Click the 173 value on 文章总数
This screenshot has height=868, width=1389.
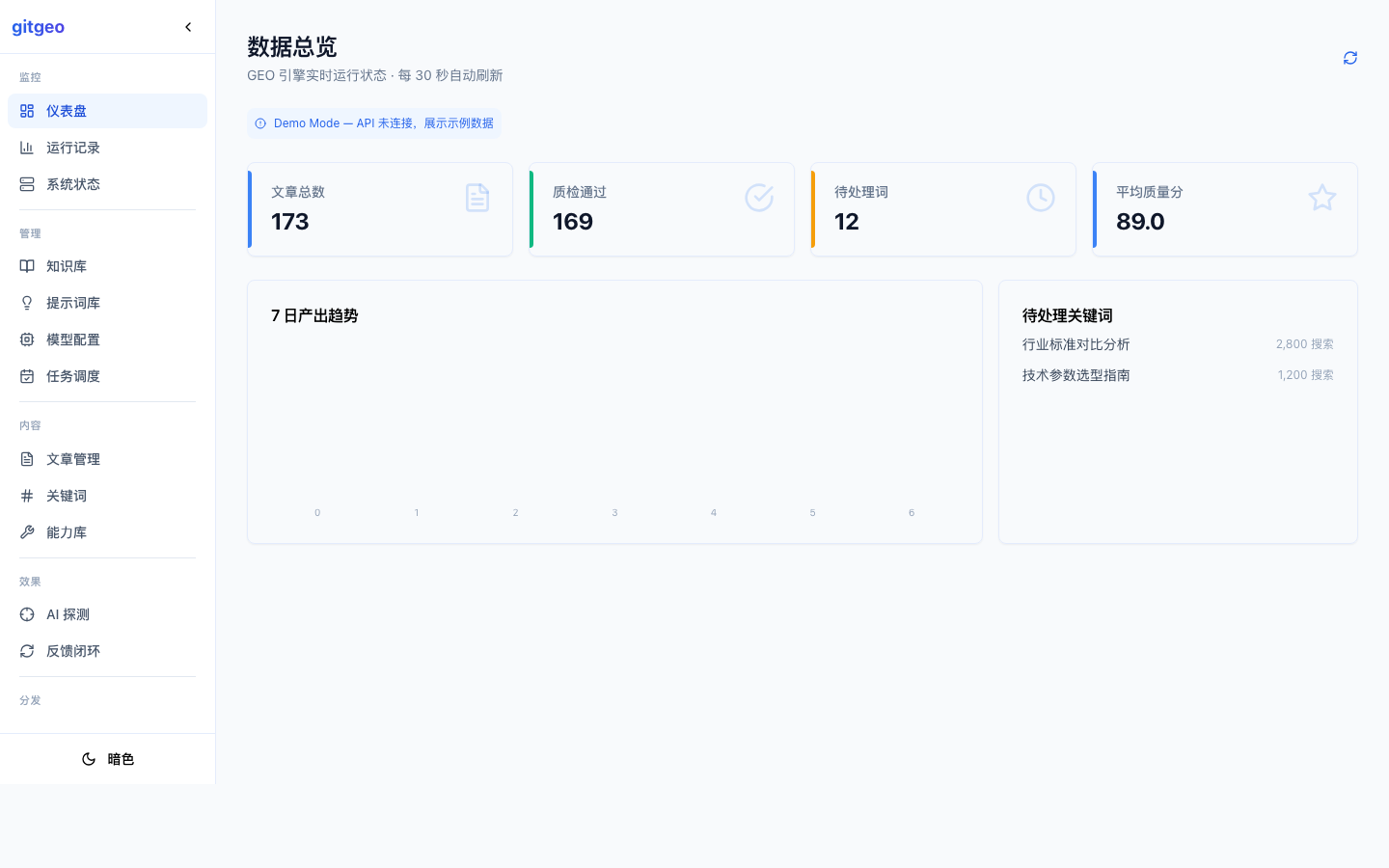pyautogui.click(x=290, y=222)
